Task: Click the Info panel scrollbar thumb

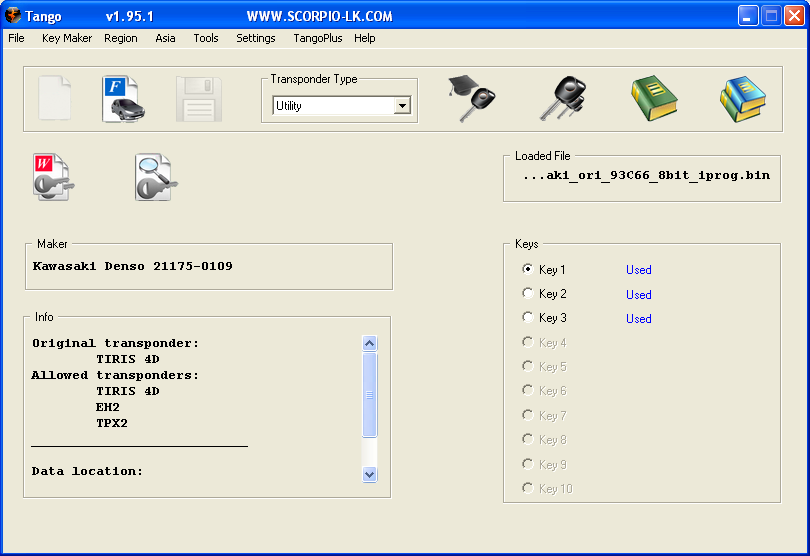Action: coord(369,395)
